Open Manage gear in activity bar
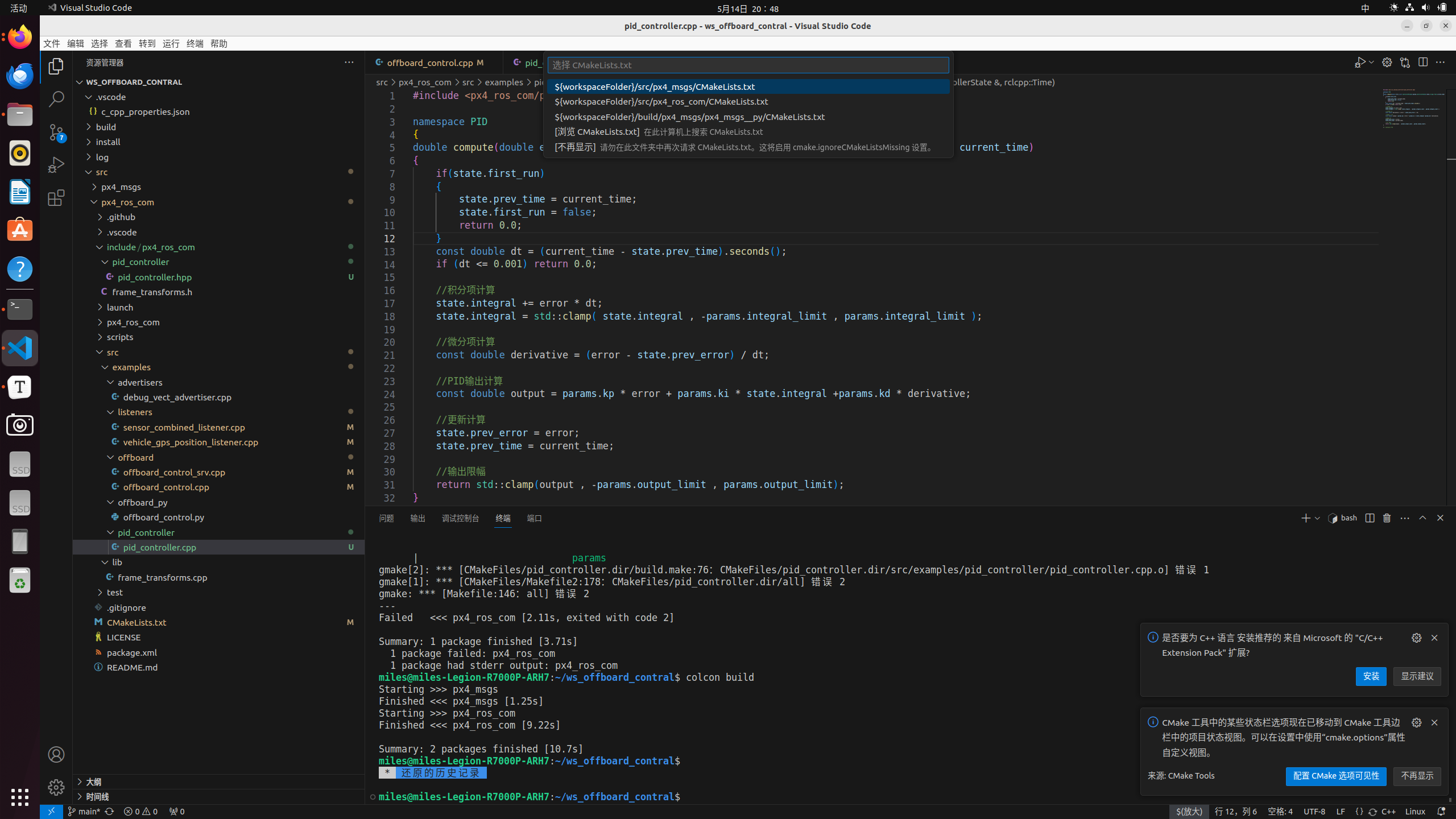1456x819 pixels. (56, 787)
